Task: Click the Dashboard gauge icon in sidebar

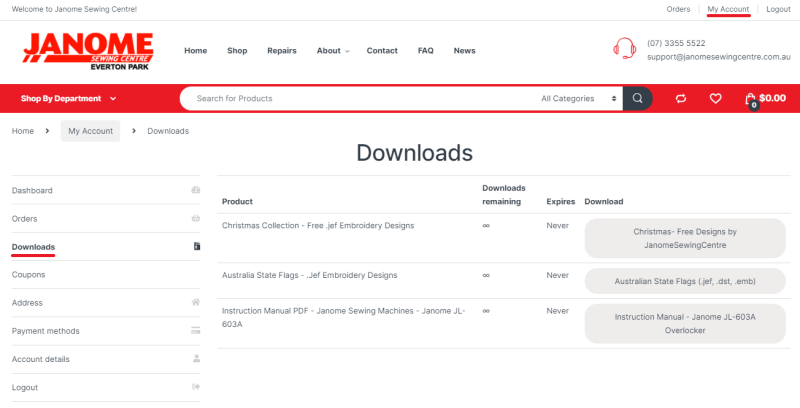Action: click(x=195, y=190)
